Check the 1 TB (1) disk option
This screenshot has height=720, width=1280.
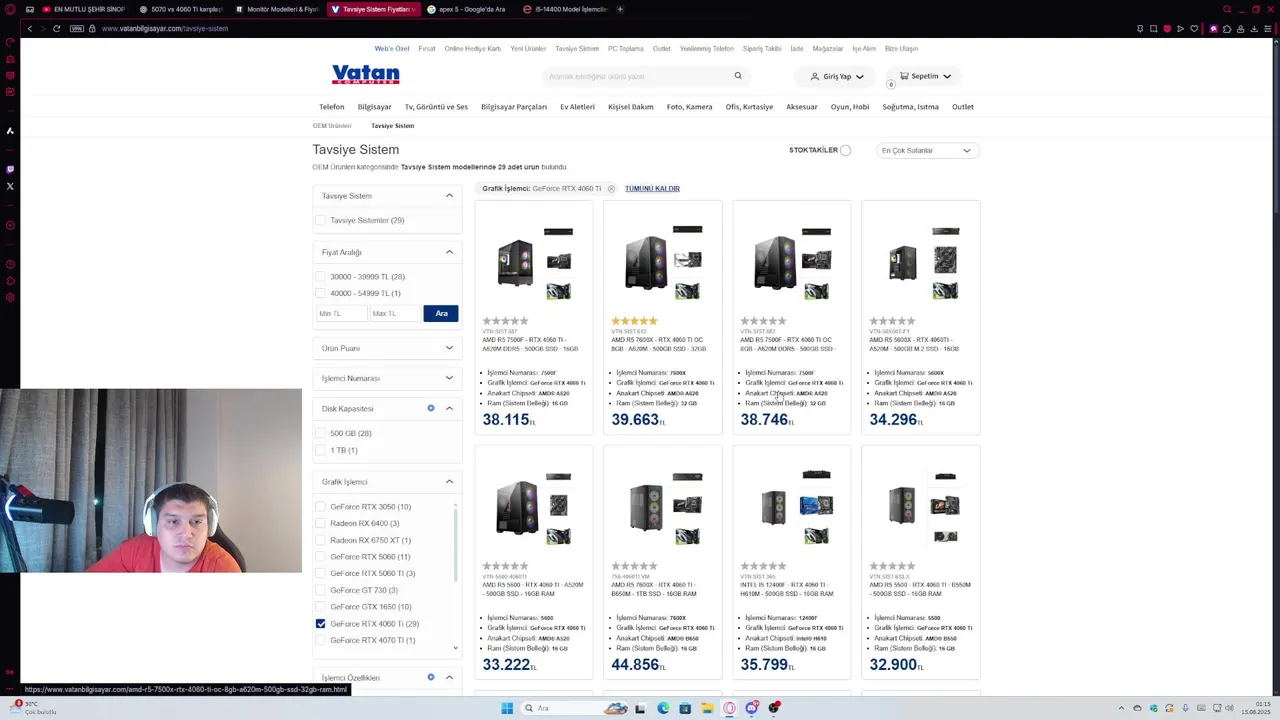320,450
